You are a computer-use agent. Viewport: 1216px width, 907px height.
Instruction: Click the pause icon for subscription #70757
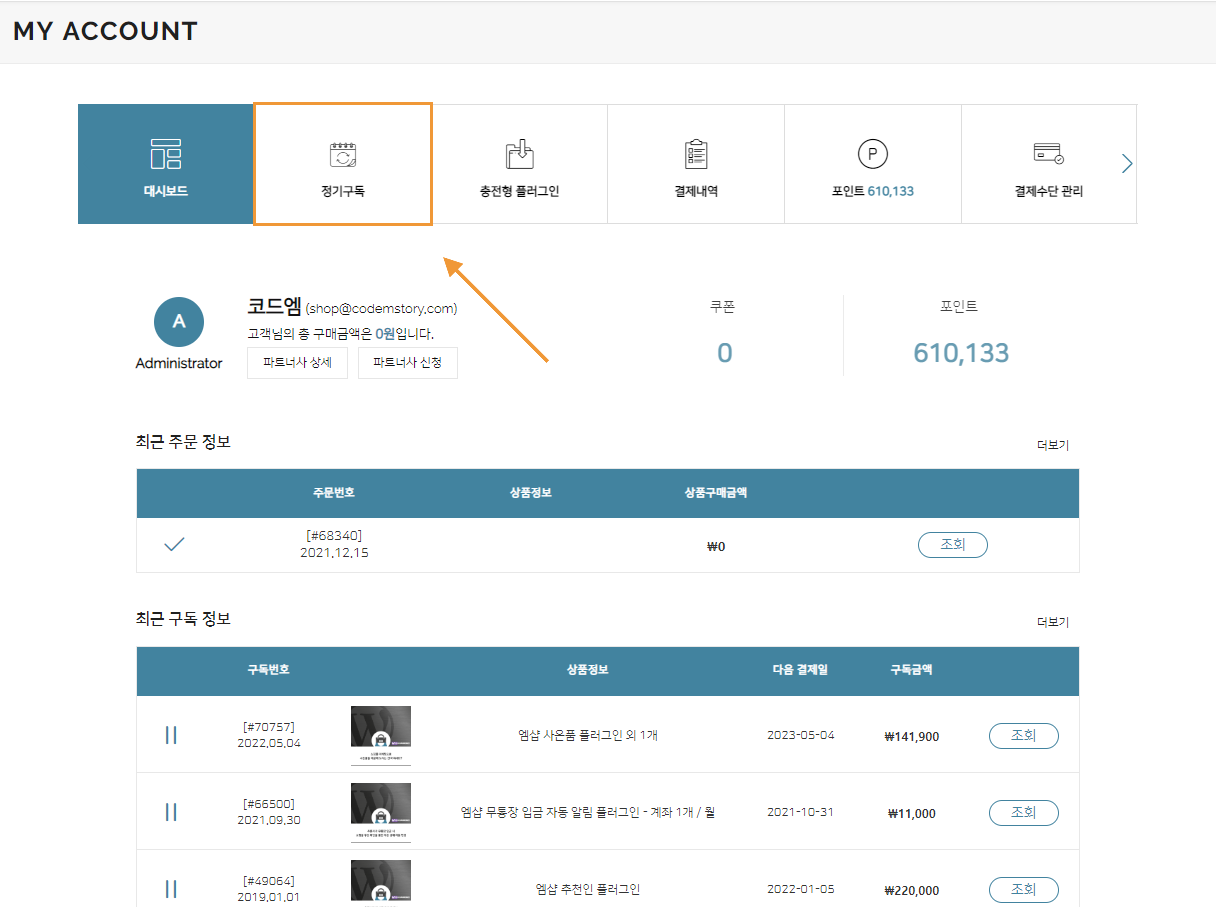(x=171, y=736)
